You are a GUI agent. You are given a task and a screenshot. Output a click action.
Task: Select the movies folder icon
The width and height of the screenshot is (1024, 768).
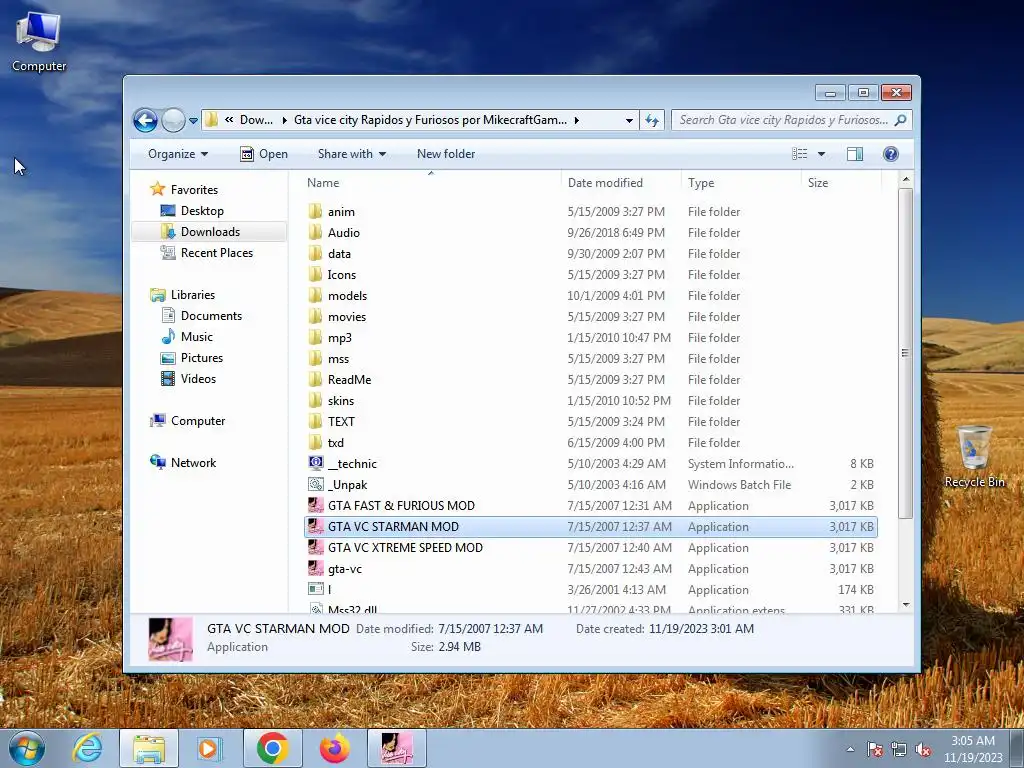[315, 316]
